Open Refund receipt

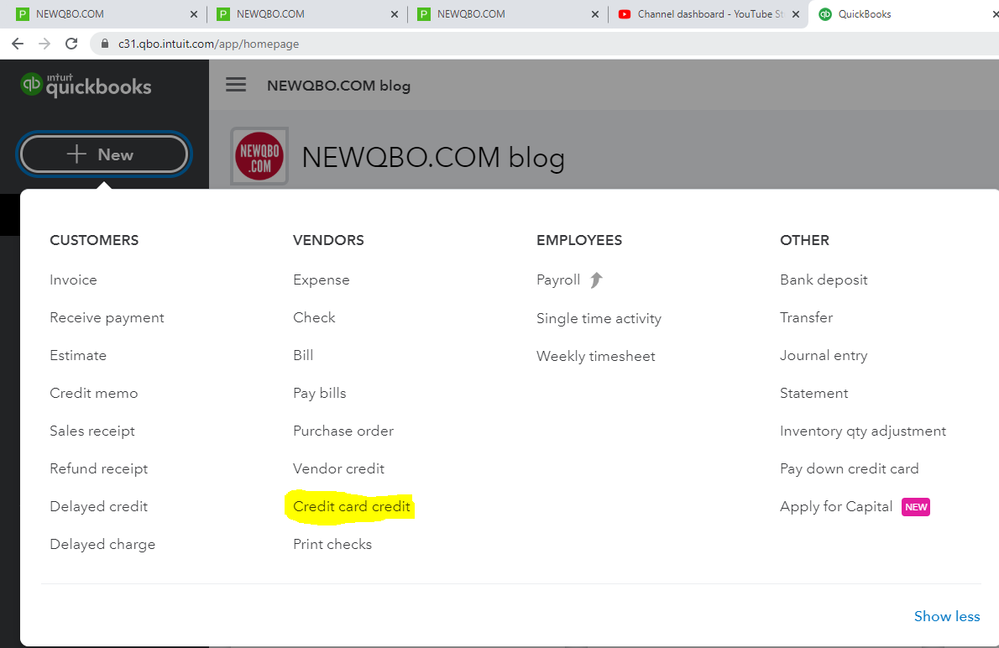point(99,468)
